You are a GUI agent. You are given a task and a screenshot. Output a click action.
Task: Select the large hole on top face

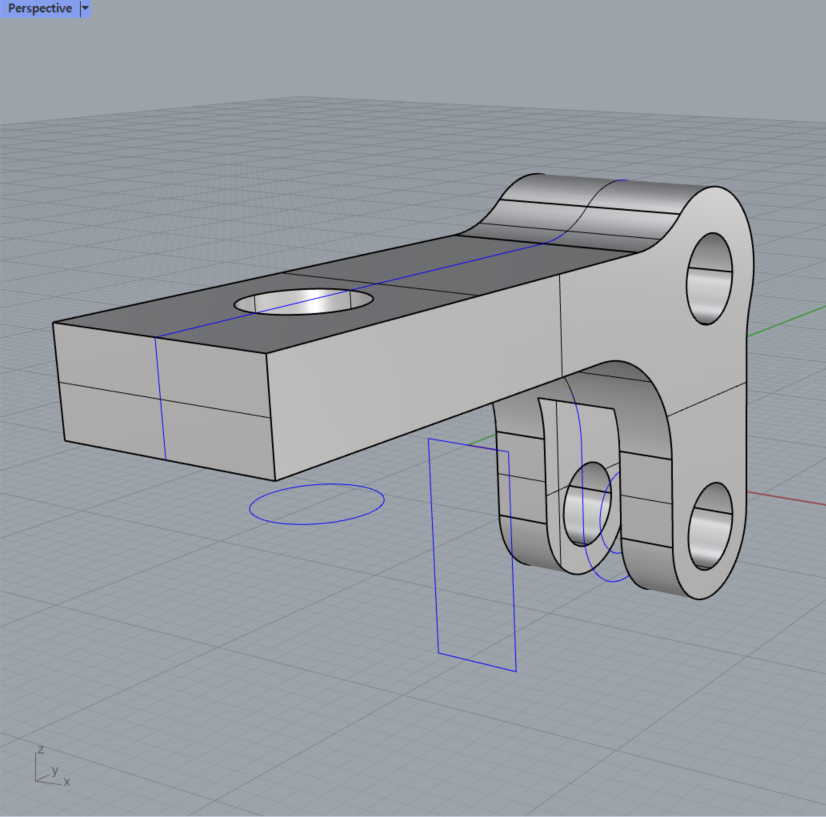point(303,302)
